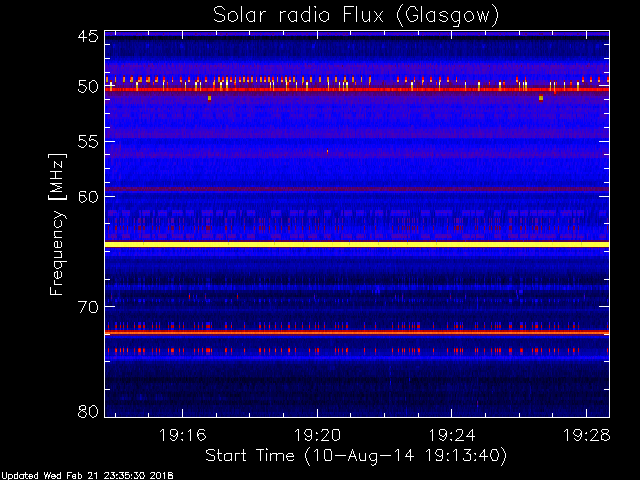Click the 19:16 time tick label
640x480 pixels.
click(x=182, y=435)
